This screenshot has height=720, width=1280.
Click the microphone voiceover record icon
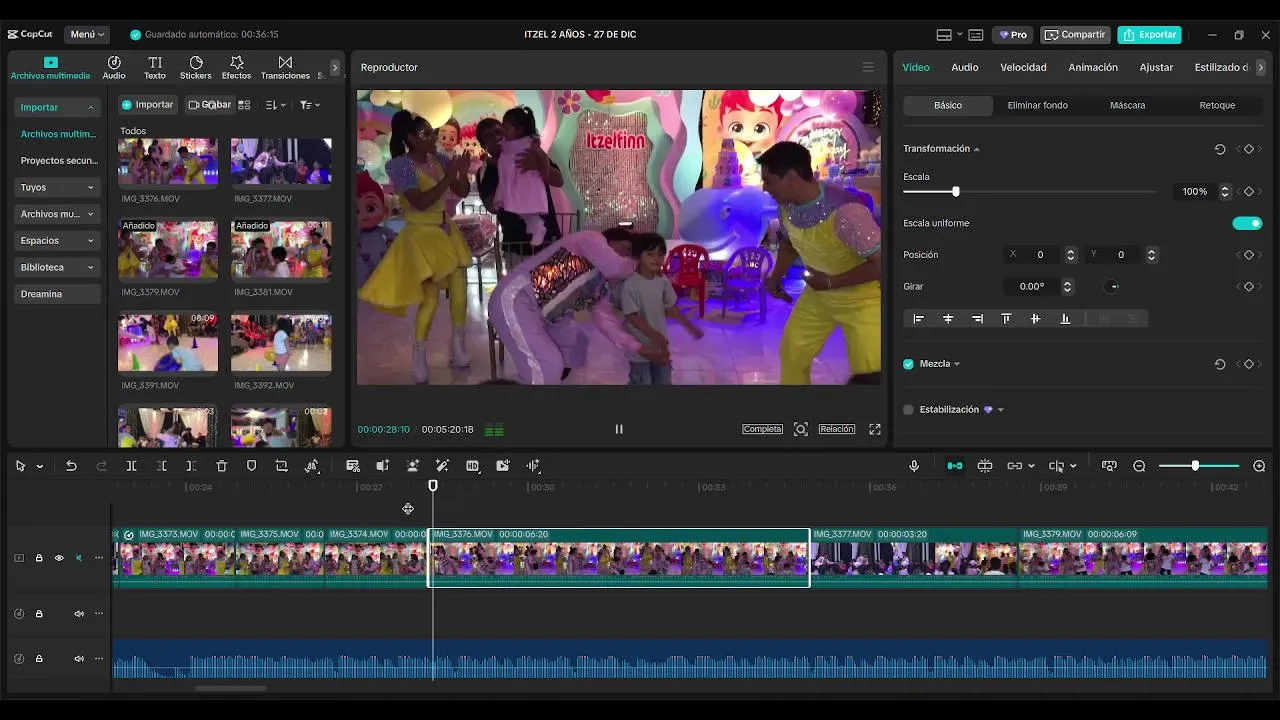(x=914, y=466)
